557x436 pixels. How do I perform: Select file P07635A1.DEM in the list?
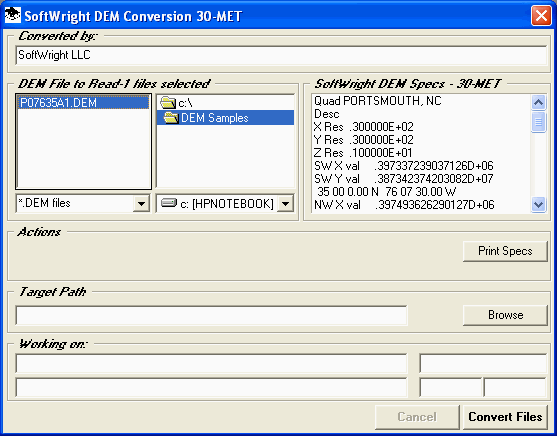pos(83,103)
